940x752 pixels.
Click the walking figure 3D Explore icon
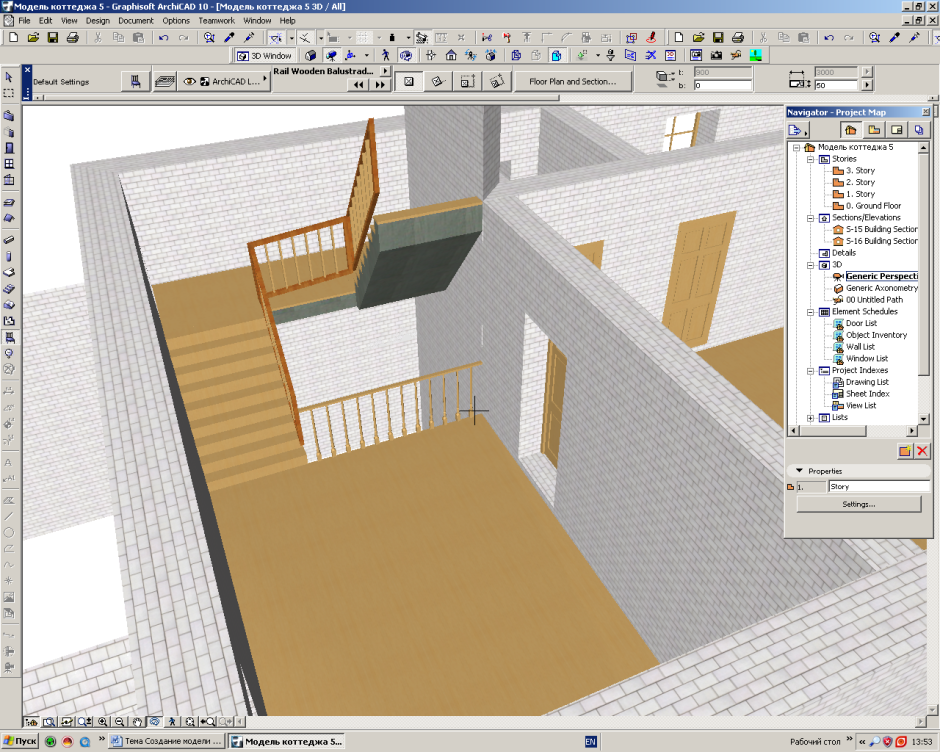click(385, 56)
